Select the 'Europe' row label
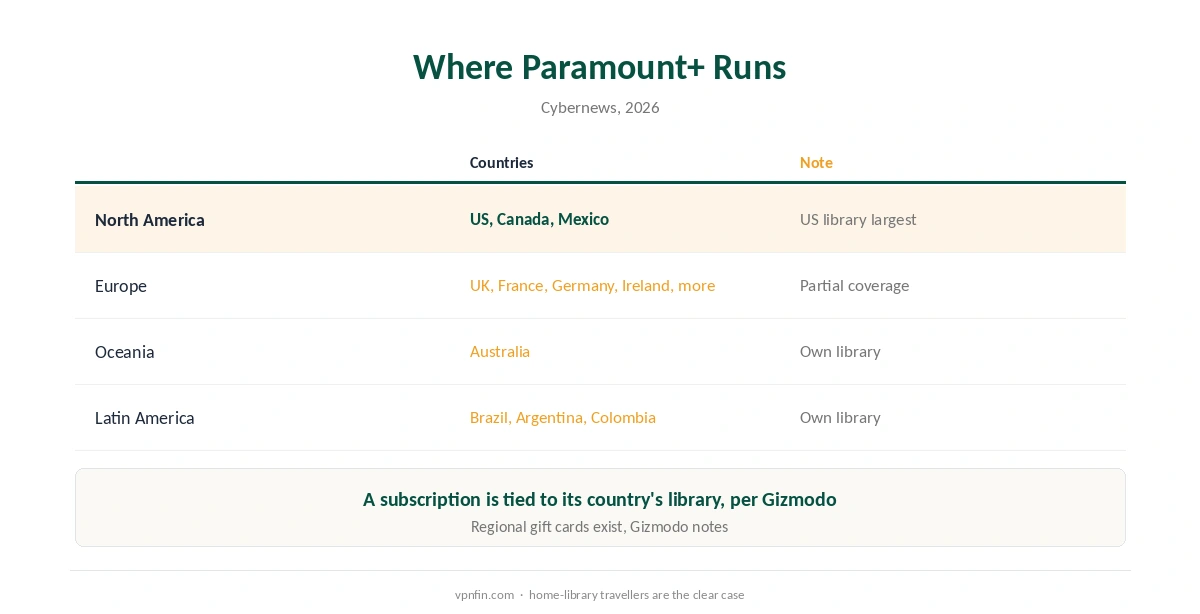This screenshot has width=1200, height=614. pyautogui.click(x=121, y=286)
